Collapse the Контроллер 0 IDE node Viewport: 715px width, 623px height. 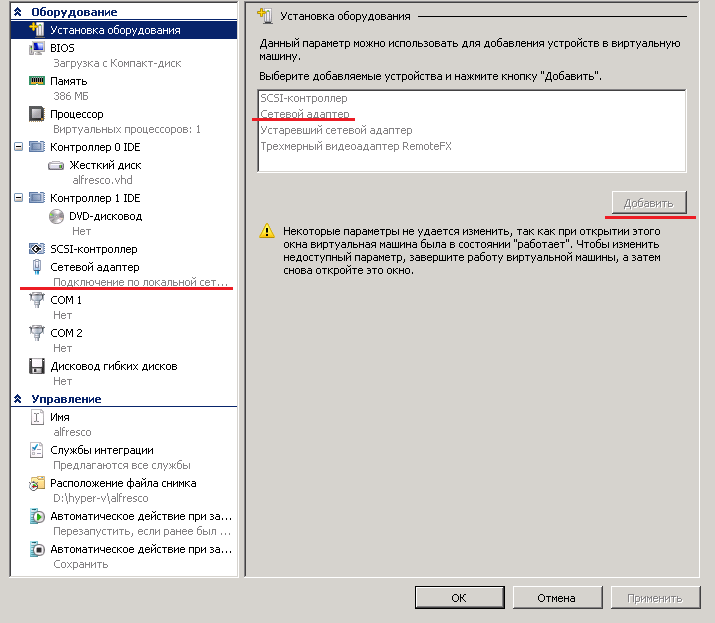[19, 147]
